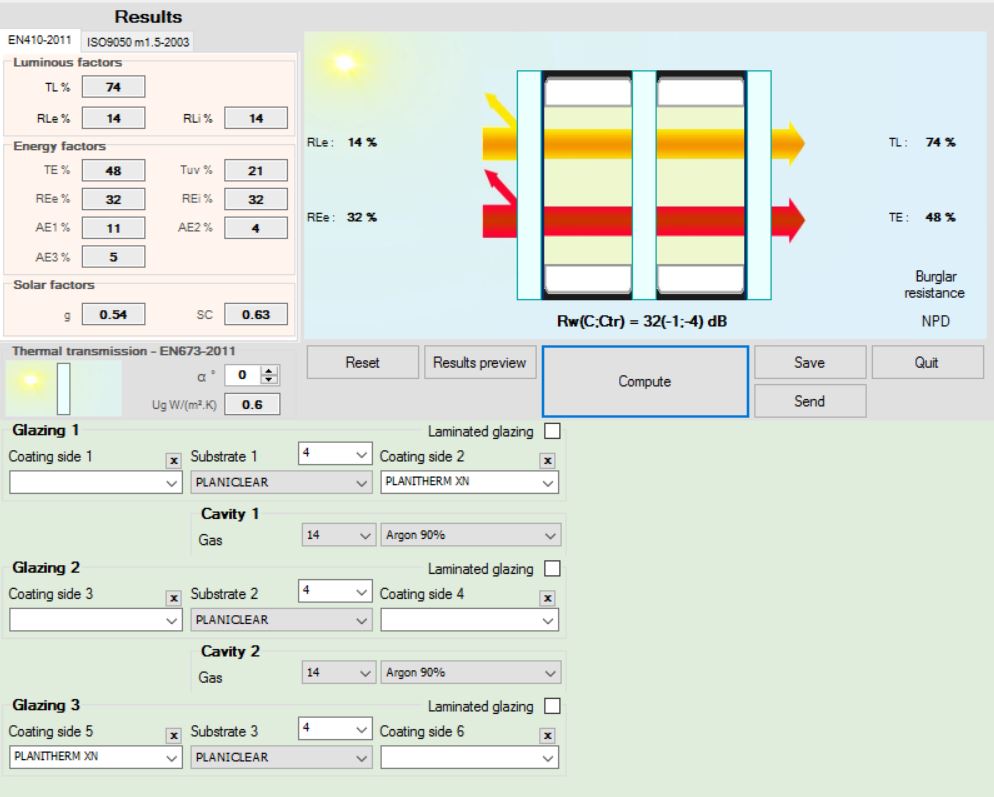The image size is (994, 797).
Task: Enable Laminated glazing for Glazing 2
Action: (x=552, y=569)
